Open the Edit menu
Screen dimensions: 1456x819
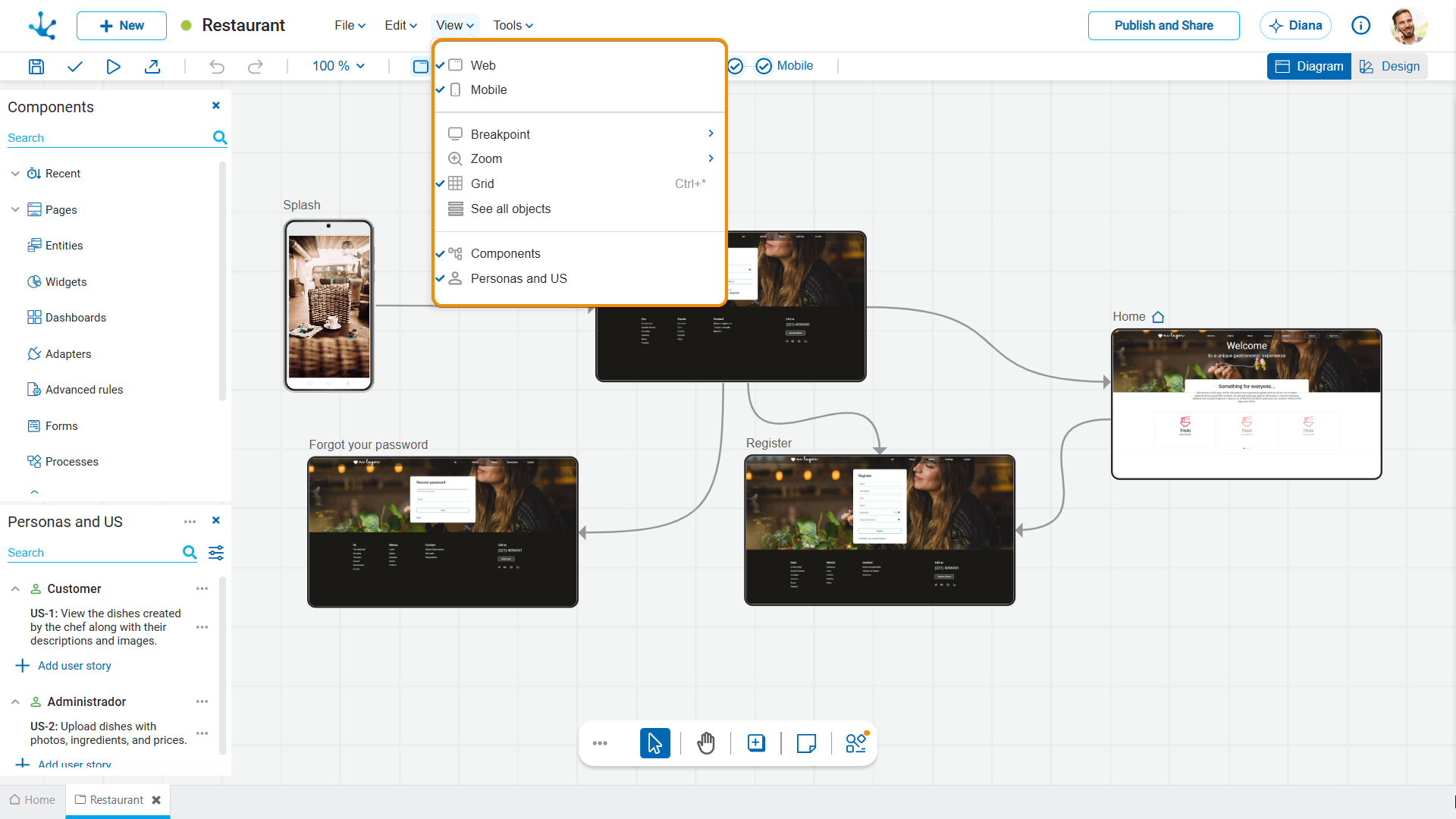[400, 26]
